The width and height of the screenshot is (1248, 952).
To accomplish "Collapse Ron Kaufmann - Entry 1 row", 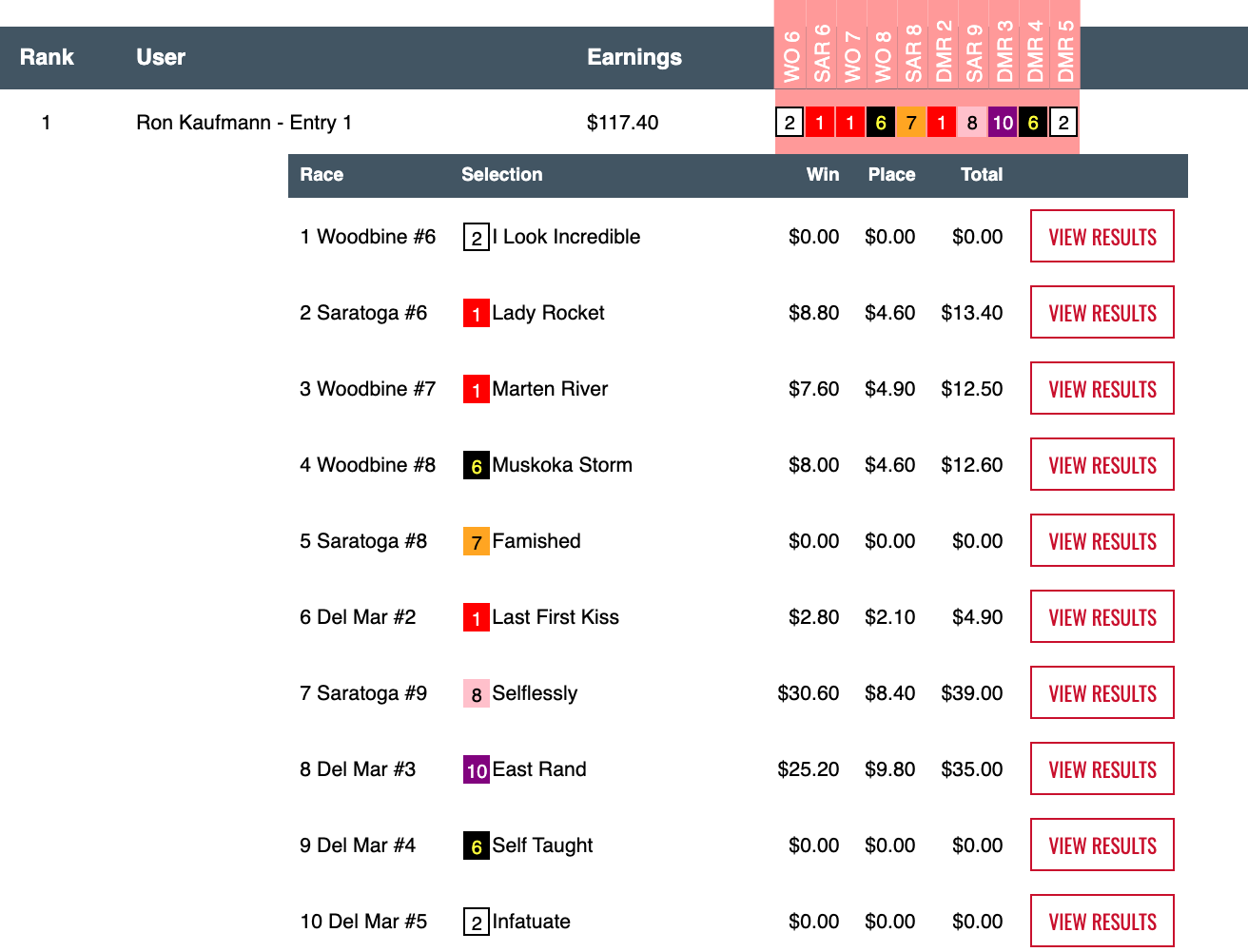I will tap(244, 123).
